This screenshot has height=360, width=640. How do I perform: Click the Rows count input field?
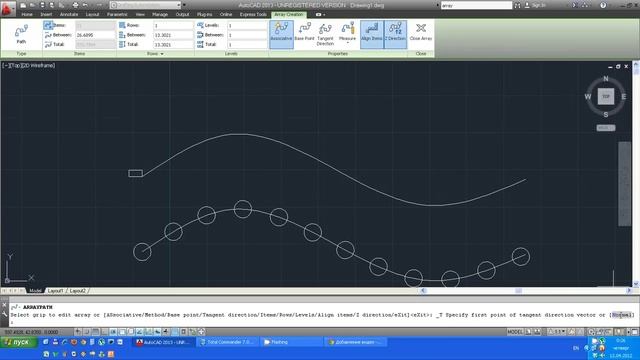click(173, 25)
